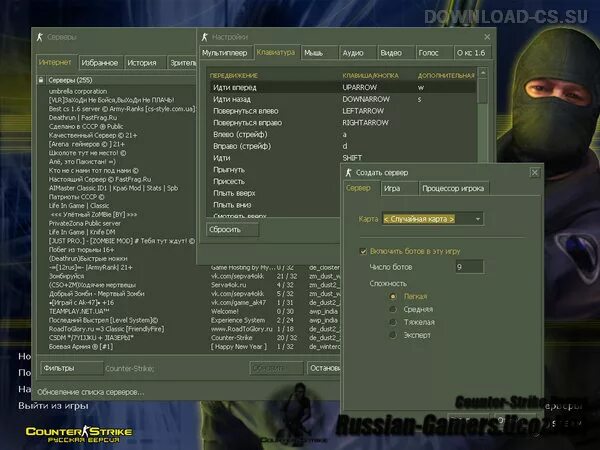Click the keyboard bindings scrollbar up arrow

point(483,72)
